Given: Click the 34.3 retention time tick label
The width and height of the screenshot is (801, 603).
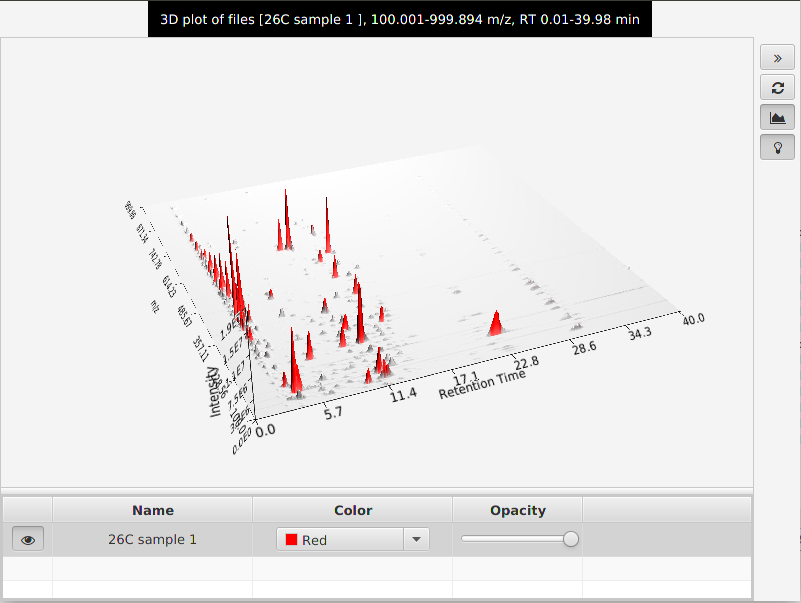Looking at the screenshot, I should click(640, 333).
